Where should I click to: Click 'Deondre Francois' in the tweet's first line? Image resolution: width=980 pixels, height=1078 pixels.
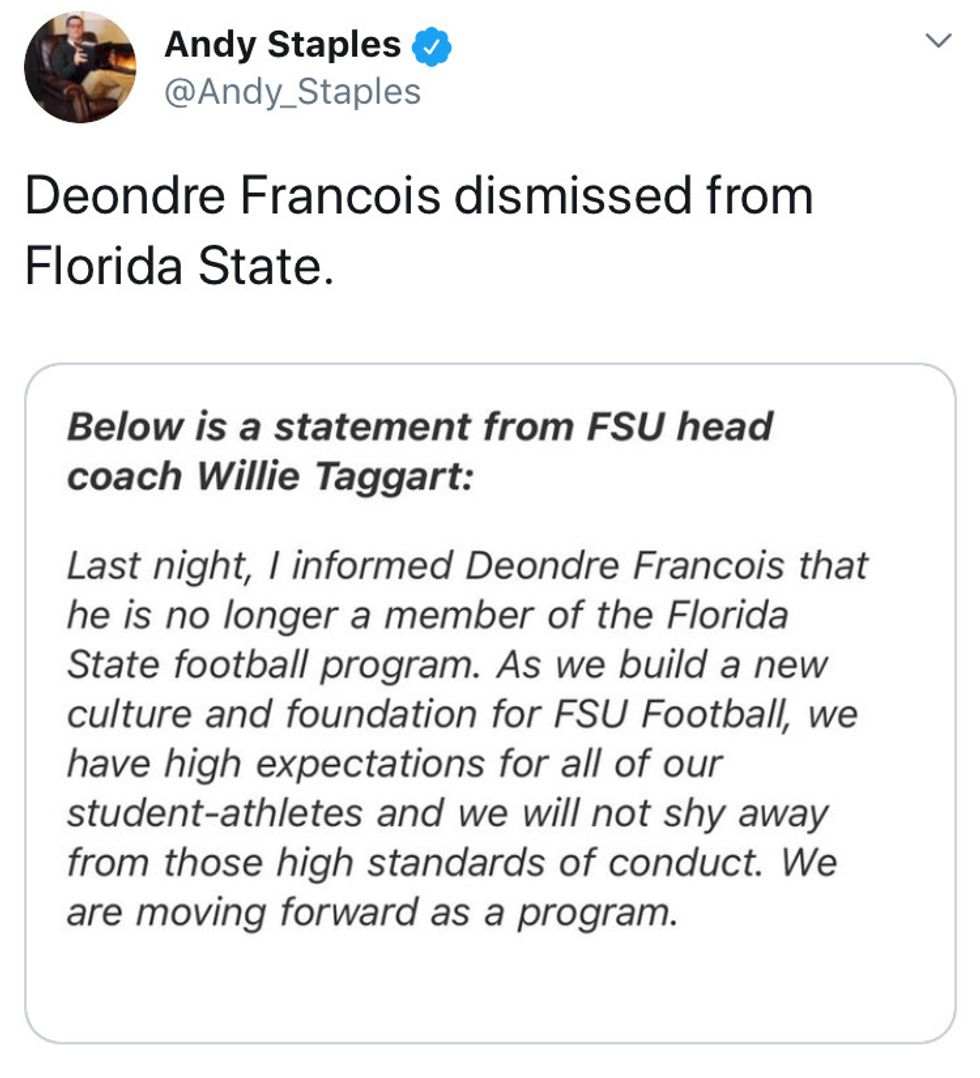(x=232, y=195)
